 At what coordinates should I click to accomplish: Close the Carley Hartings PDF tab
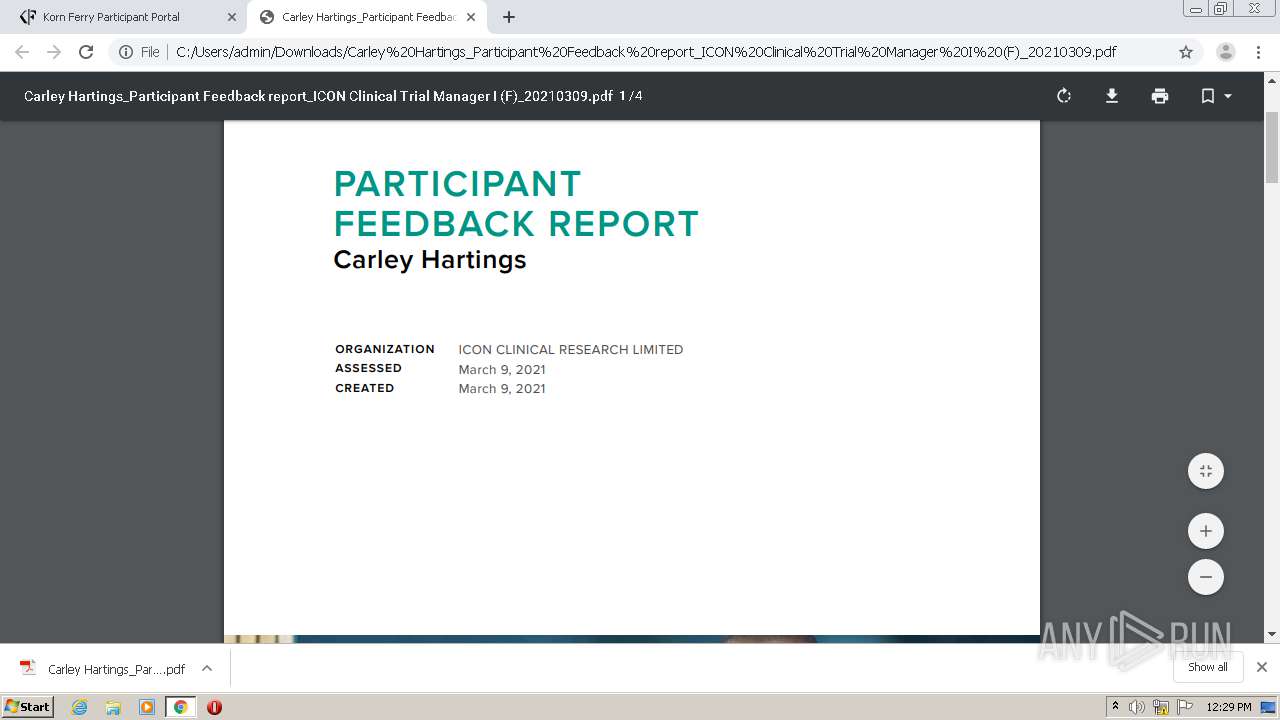pos(471,17)
